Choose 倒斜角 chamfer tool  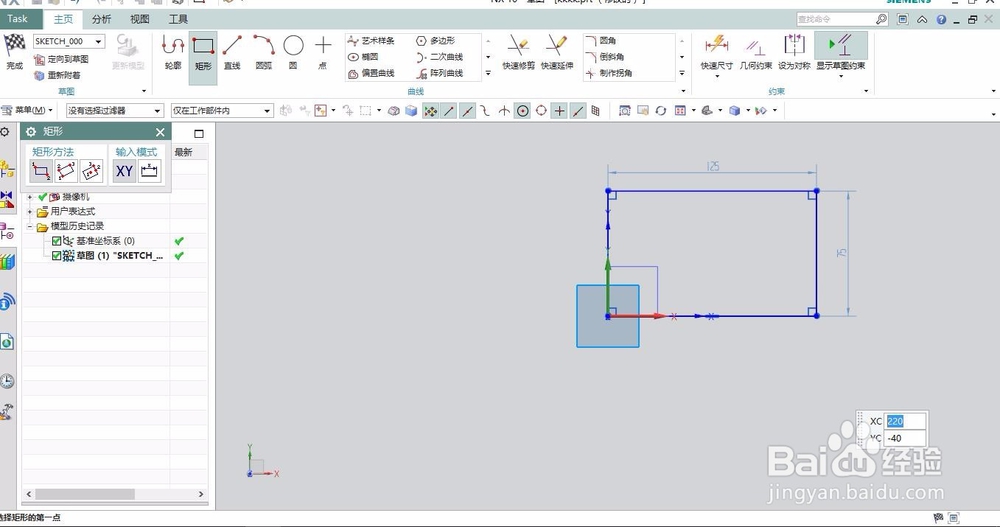point(605,57)
